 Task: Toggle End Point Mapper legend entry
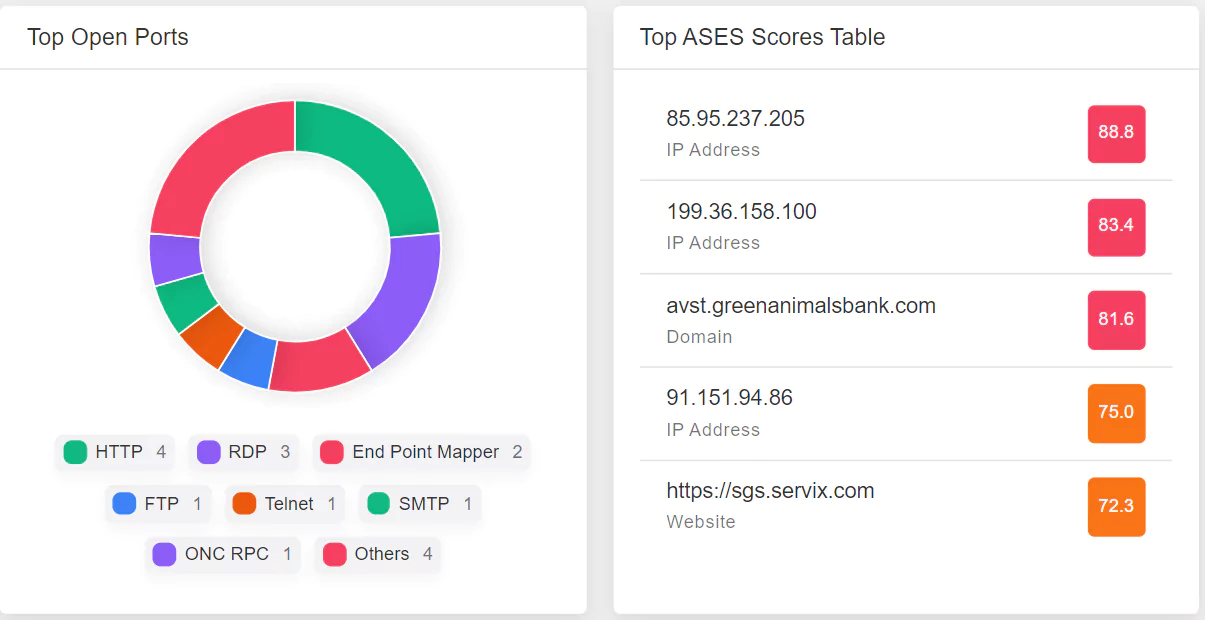421,452
